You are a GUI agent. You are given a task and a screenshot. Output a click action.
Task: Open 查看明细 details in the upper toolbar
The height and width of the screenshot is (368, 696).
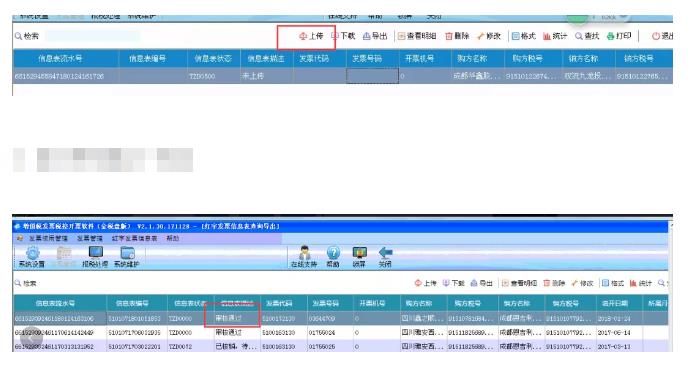[417, 36]
